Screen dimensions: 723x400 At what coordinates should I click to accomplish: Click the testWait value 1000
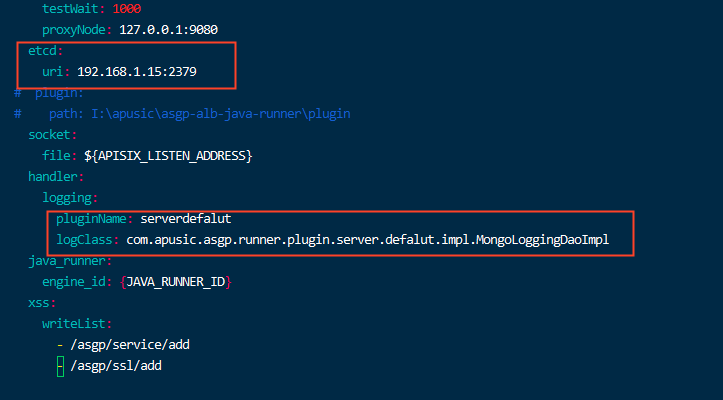[127, 9]
